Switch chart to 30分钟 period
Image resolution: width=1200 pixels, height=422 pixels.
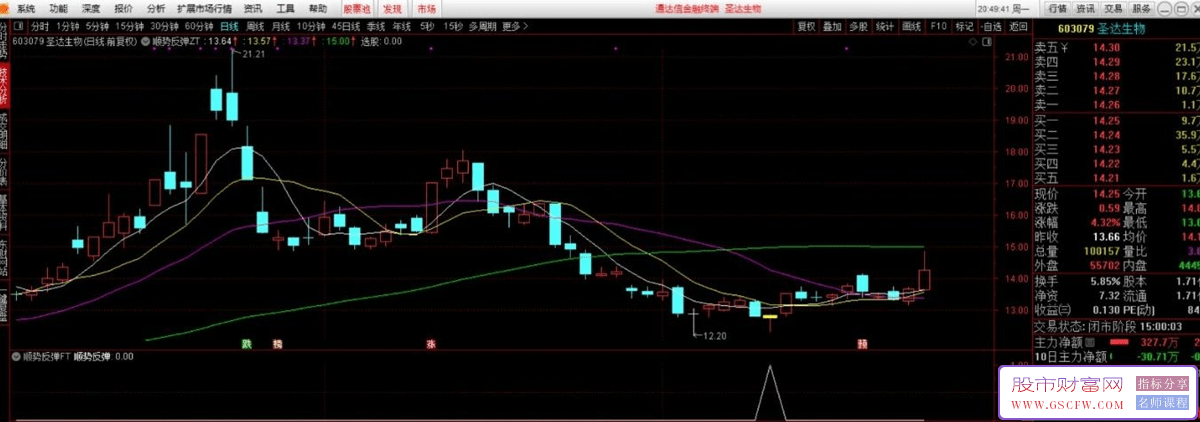pyautogui.click(x=165, y=25)
